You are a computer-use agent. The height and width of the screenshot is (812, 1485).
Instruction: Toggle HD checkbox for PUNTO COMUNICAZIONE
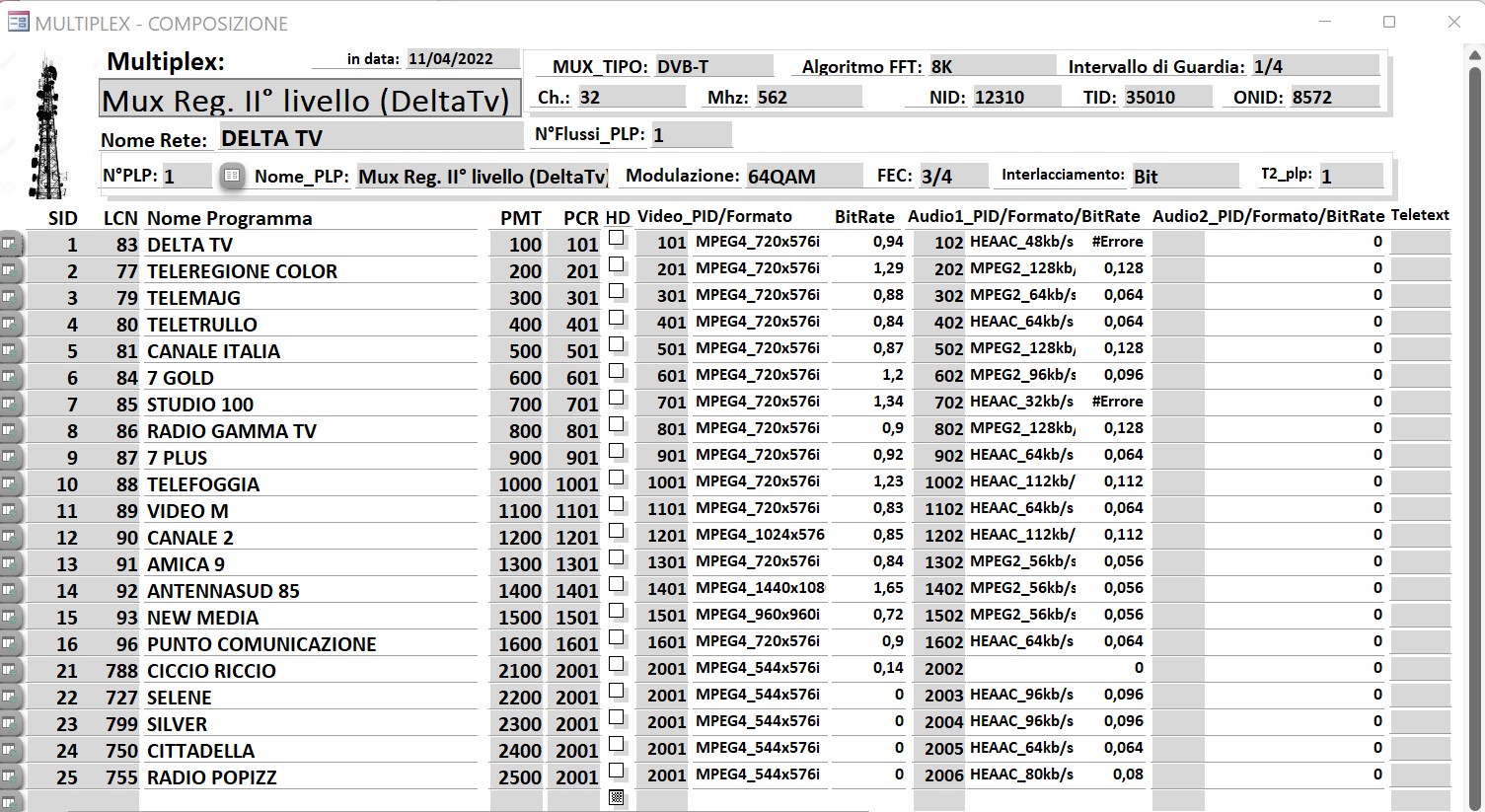(617, 637)
